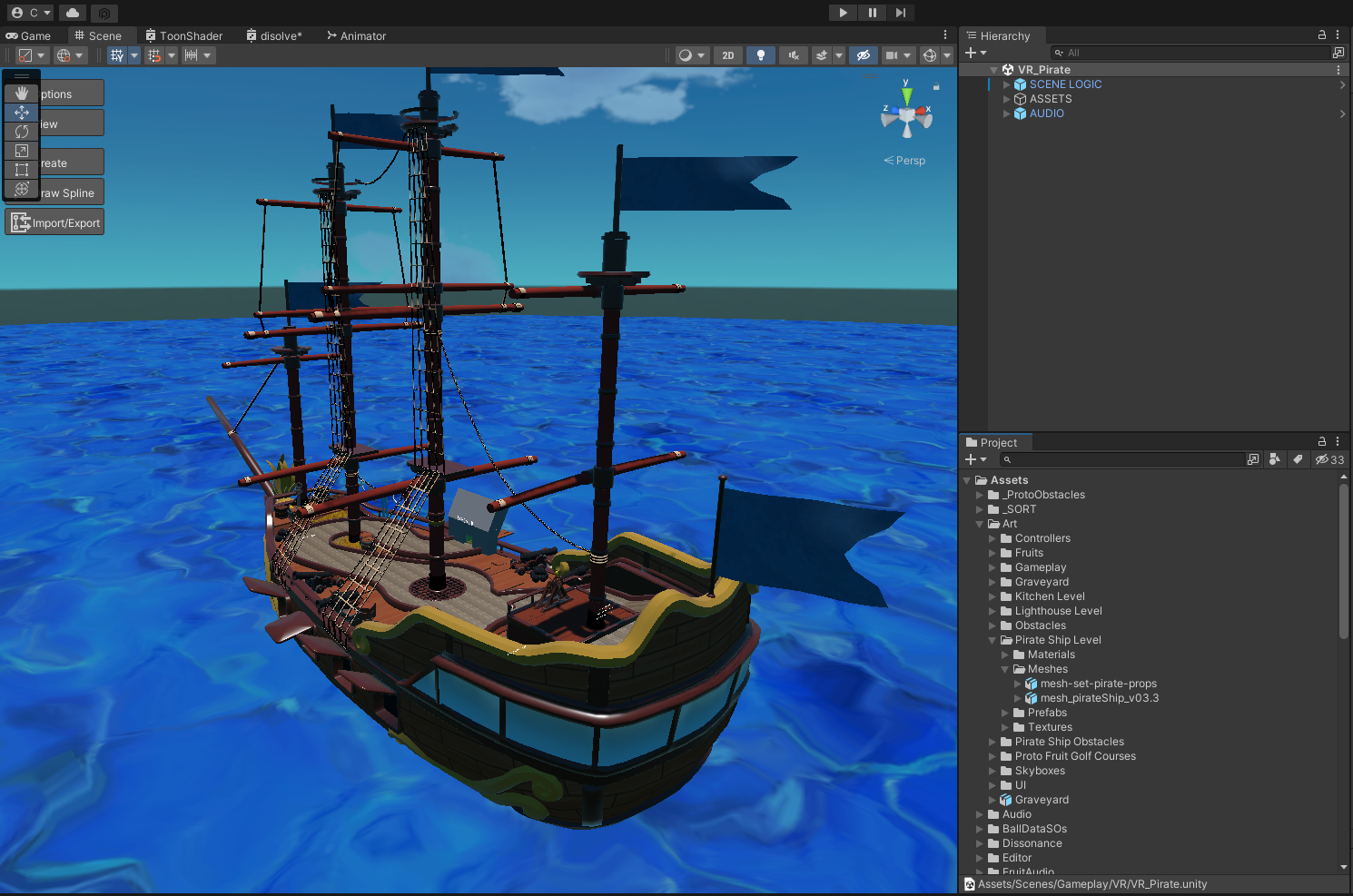This screenshot has width=1353, height=896.
Task: Open Hierarchy search-in-new-window icon
Action: [x=1338, y=53]
